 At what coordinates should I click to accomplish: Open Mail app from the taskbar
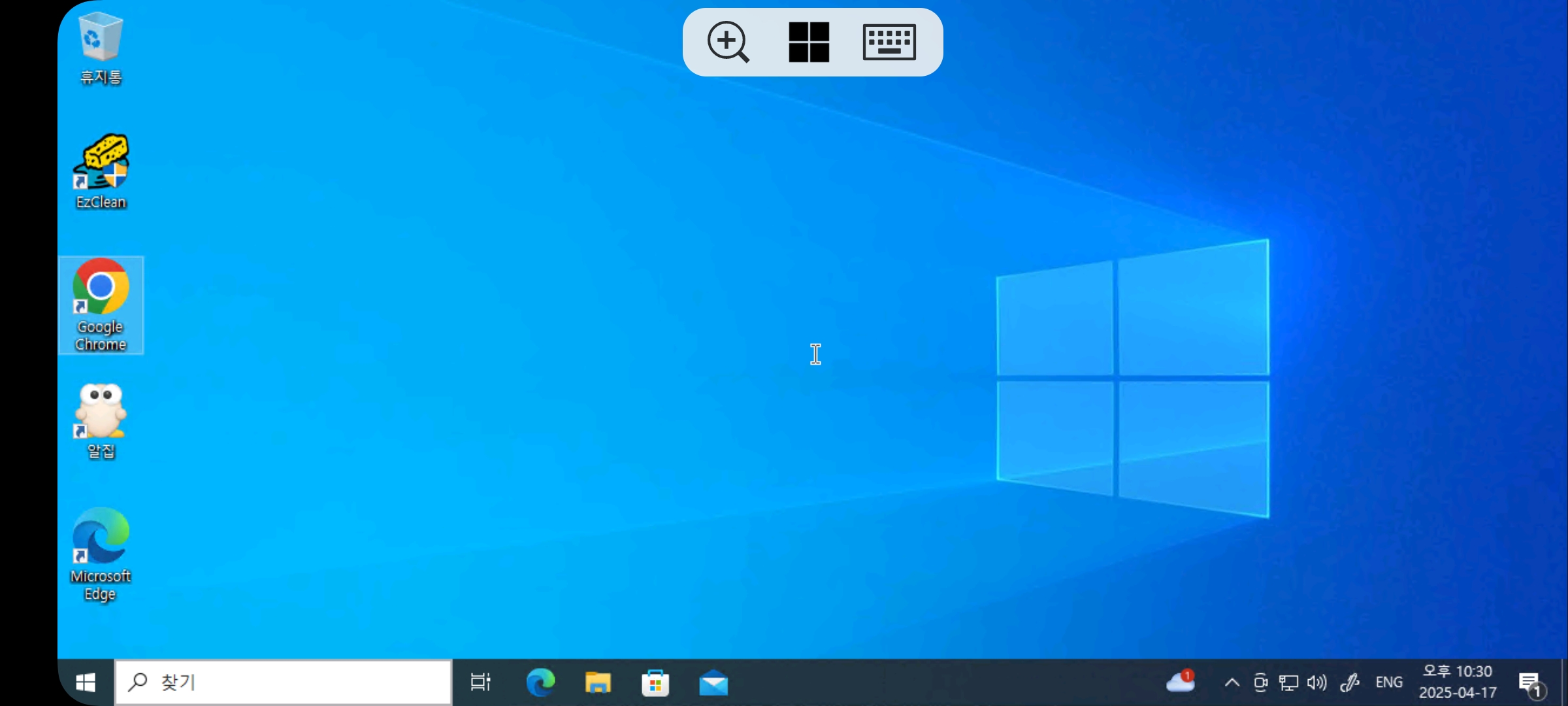pos(713,682)
